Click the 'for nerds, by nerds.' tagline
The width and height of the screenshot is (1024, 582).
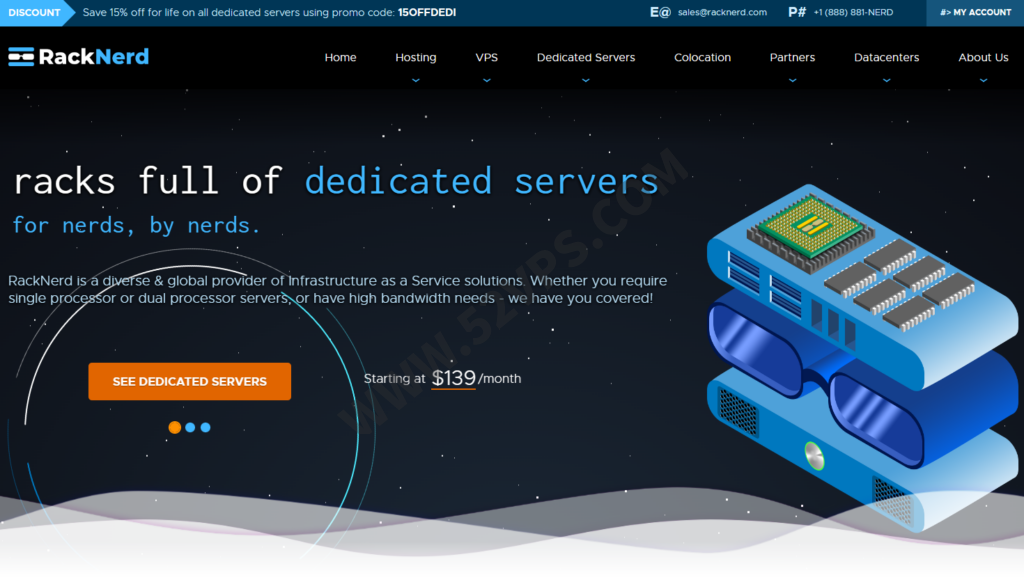coord(136,225)
